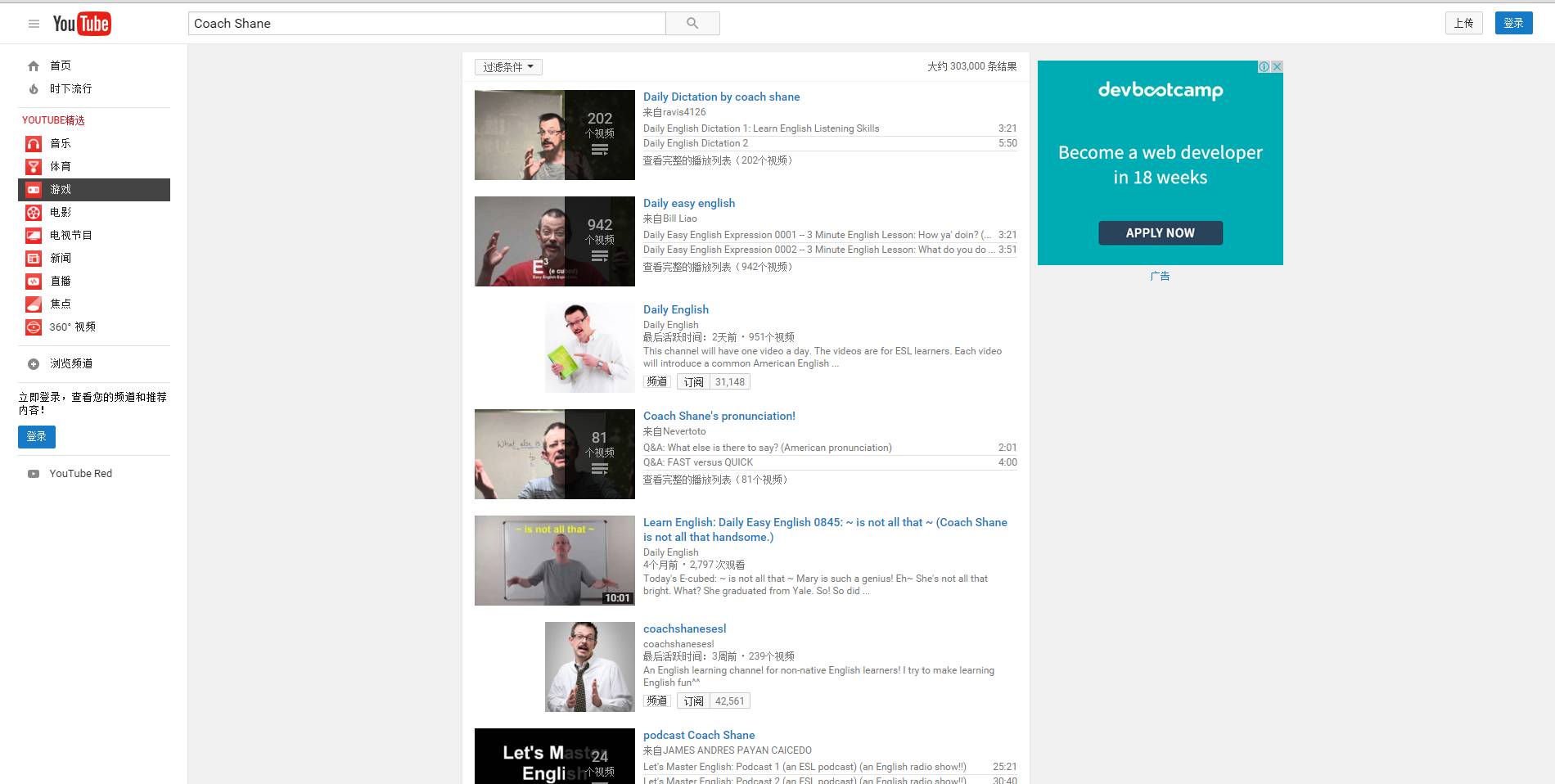Viewport: 1555px width, 784px height.
Task: Click into the Coach Shane search field
Action: (426, 24)
